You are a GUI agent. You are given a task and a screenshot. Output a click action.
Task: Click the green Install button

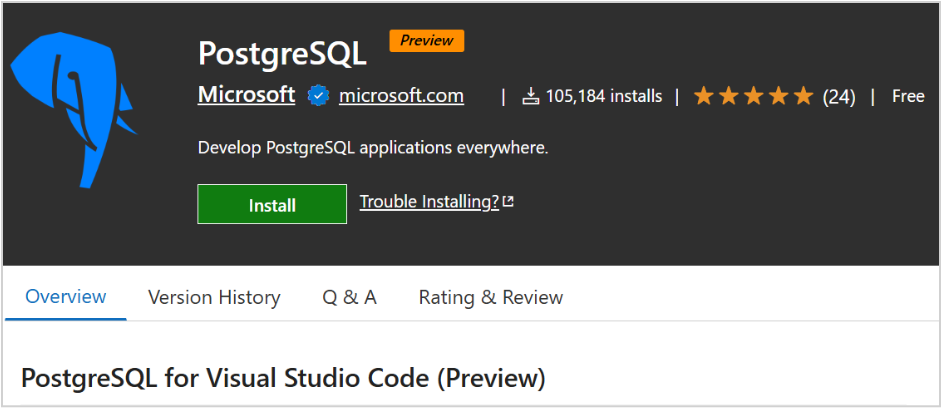tap(272, 204)
